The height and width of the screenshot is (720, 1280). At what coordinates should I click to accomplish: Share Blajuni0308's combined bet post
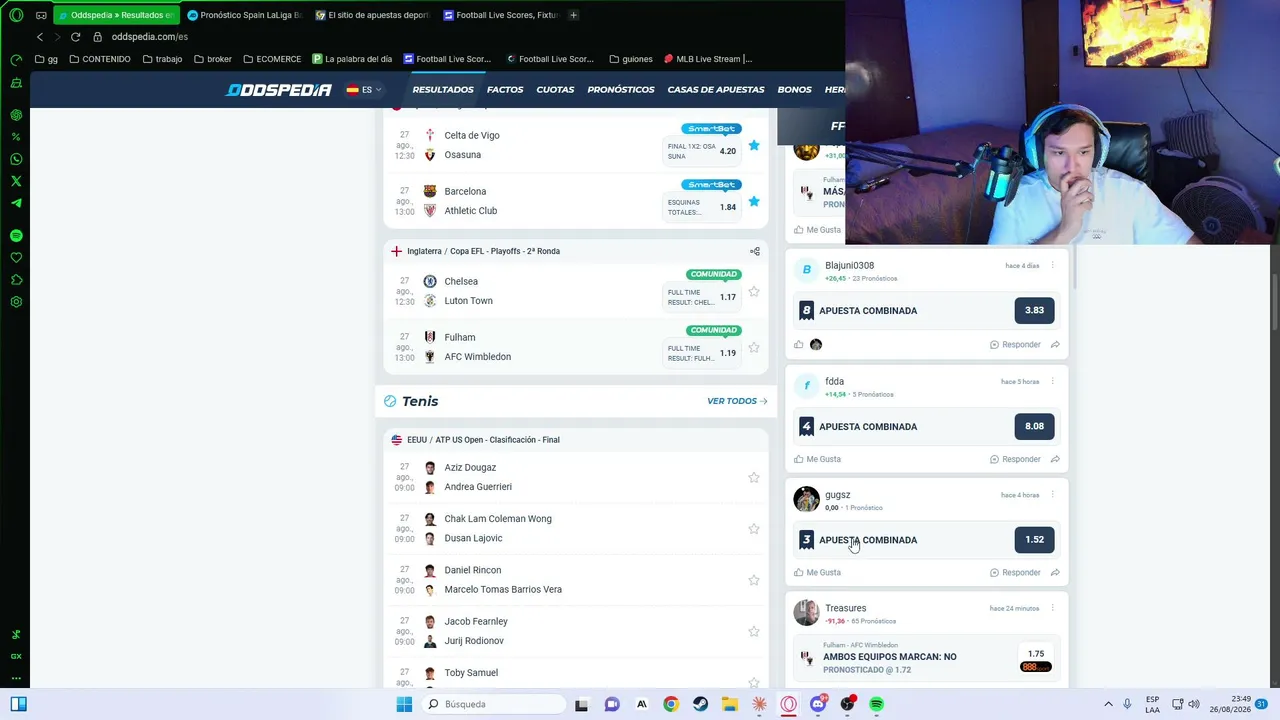point(1055,345)
